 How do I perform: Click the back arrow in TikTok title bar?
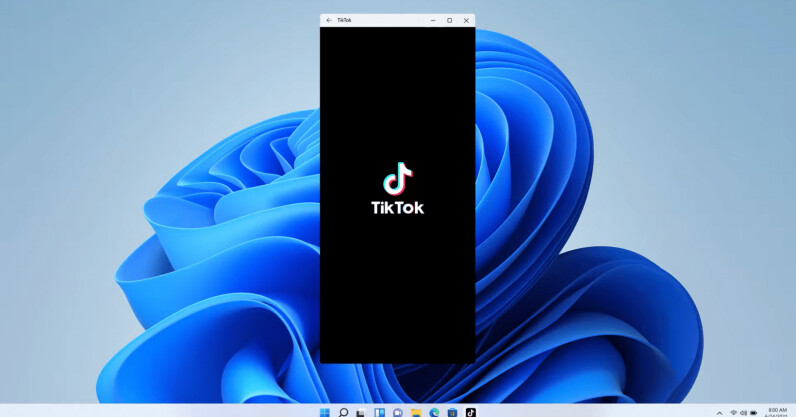pos(329,20)
